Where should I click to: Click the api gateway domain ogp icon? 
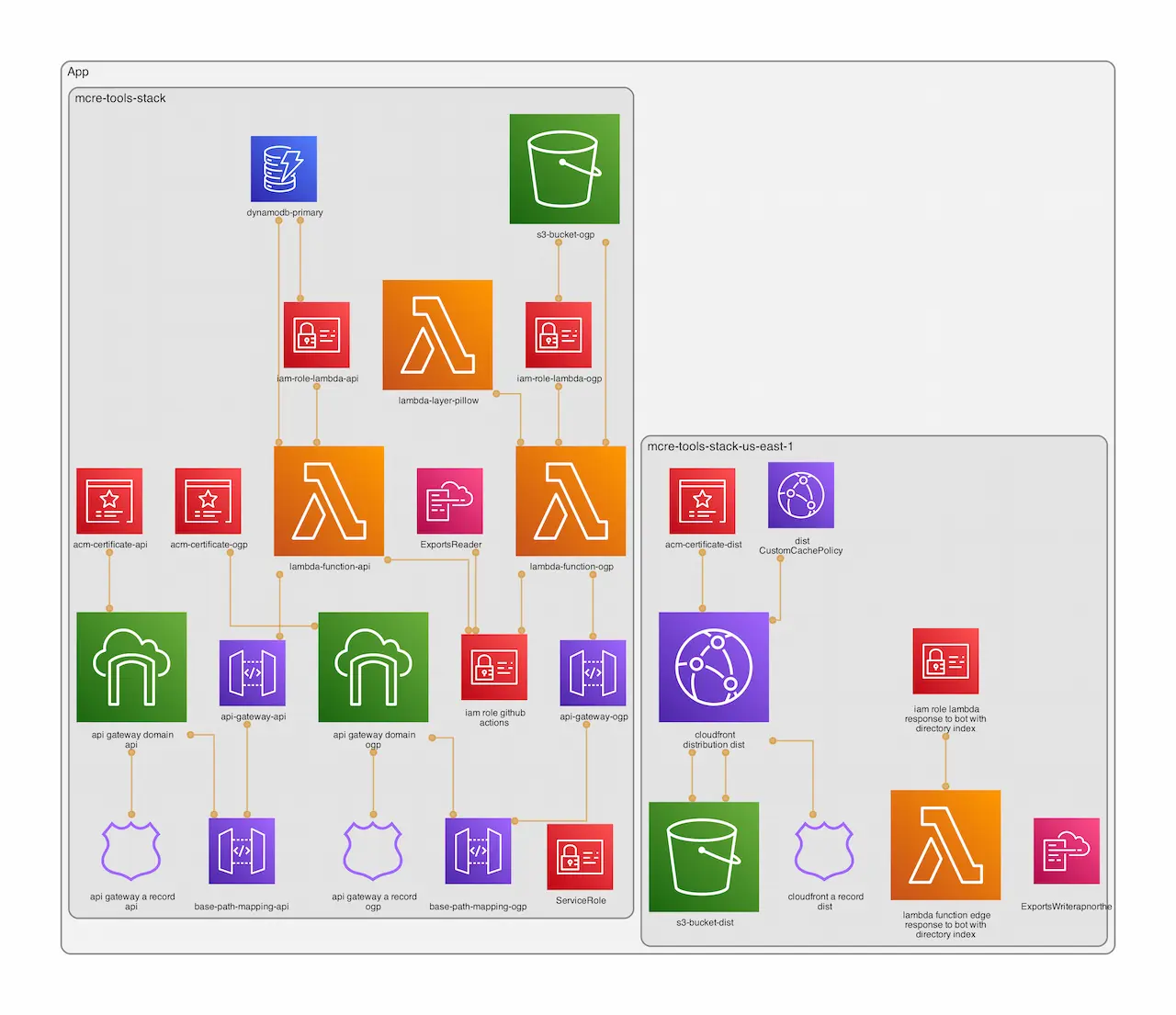click(373, 667)
